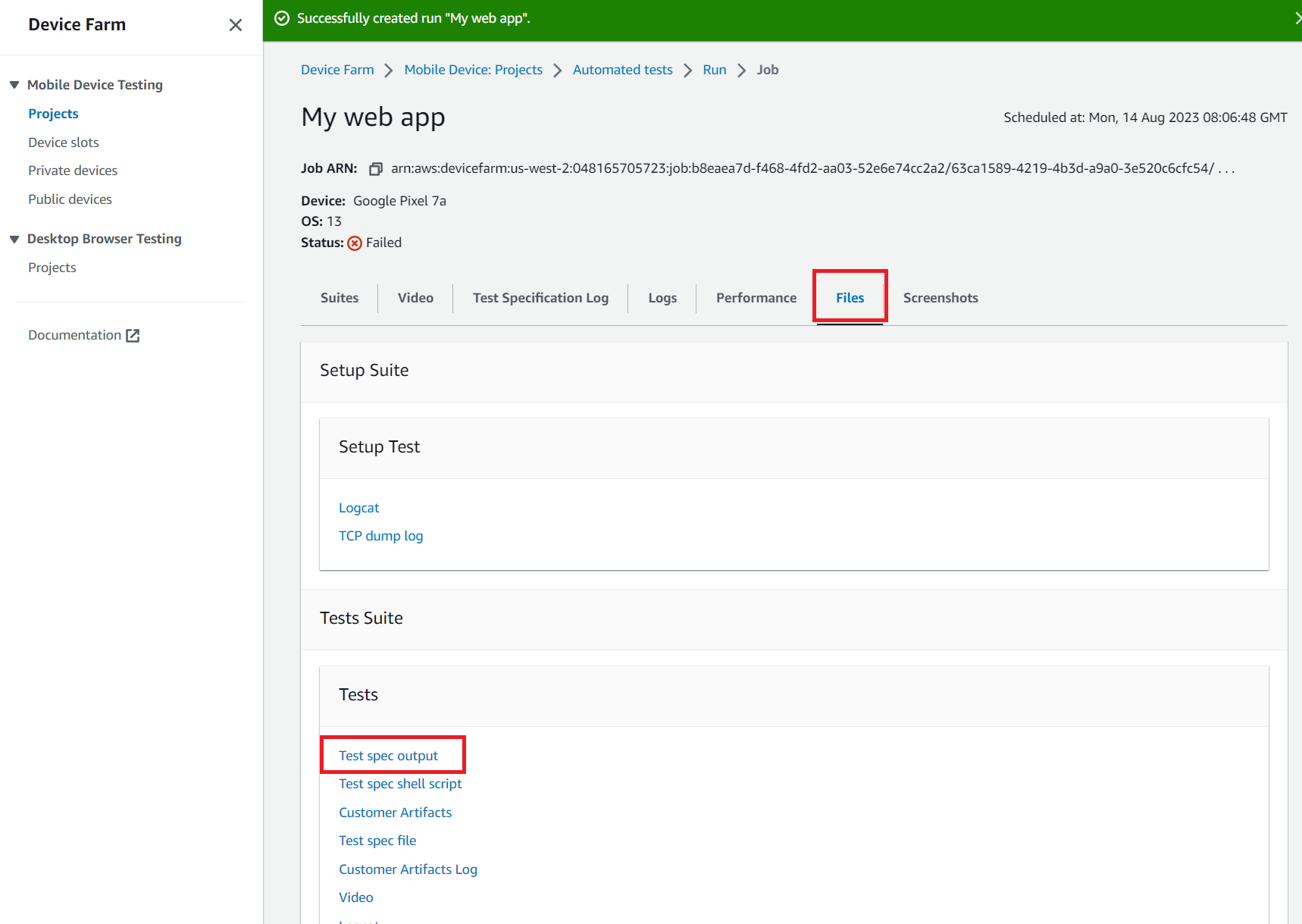Copy the Job ARN using copy icon

[375, 169]
